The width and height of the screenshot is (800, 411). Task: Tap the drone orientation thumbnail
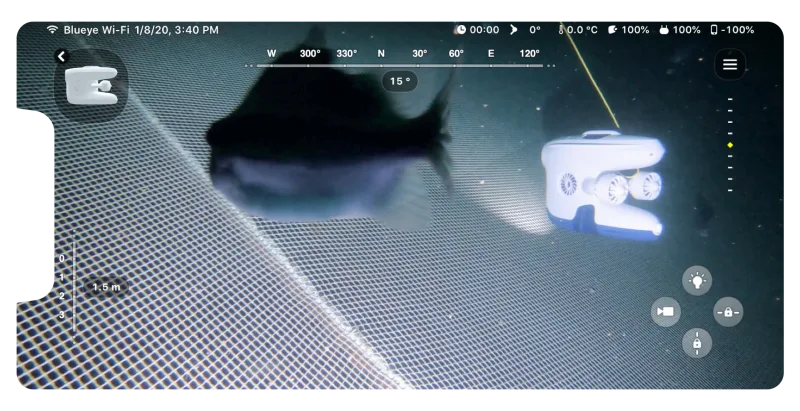[90, 86]
